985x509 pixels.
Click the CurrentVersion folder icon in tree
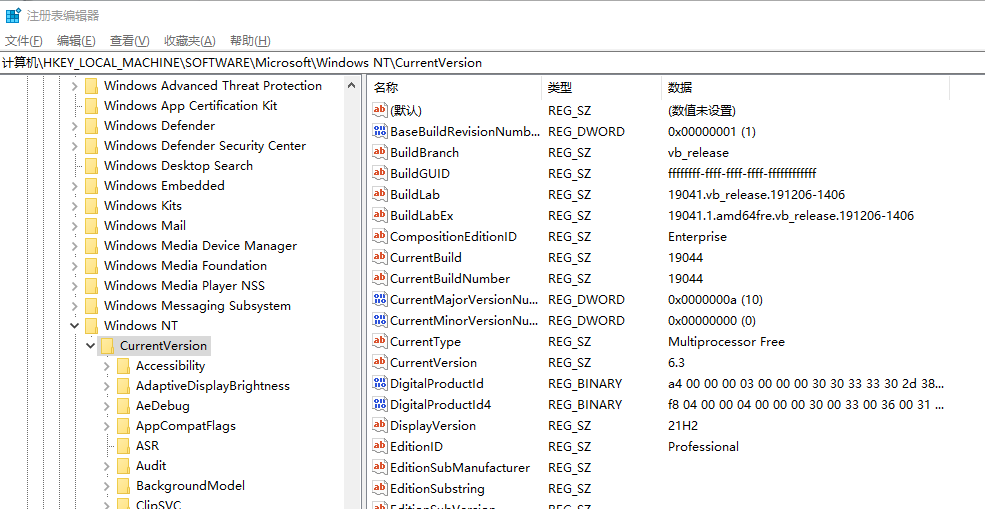pos(107,346)
